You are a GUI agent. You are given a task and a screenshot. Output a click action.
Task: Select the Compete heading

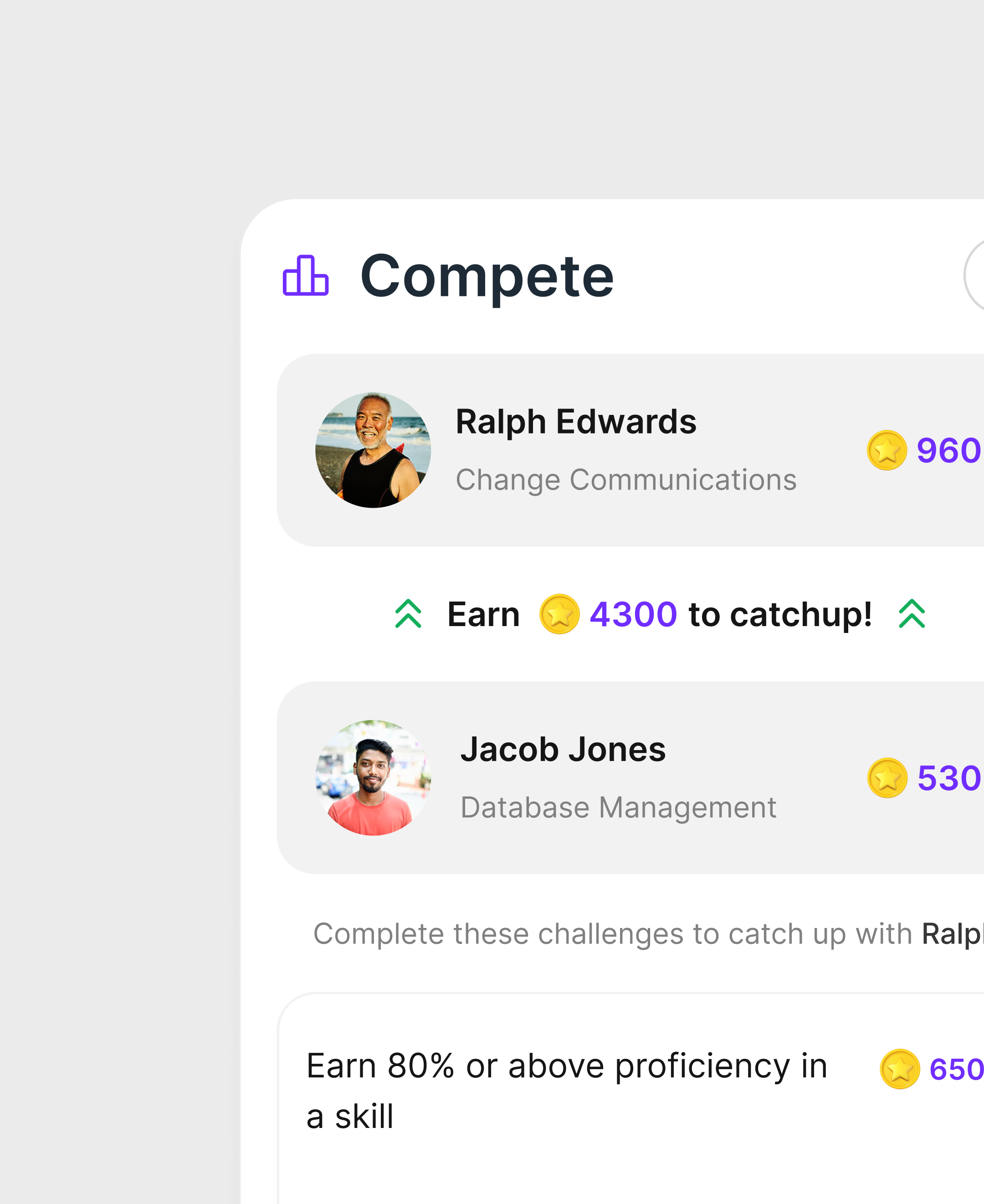click(487, 276)
